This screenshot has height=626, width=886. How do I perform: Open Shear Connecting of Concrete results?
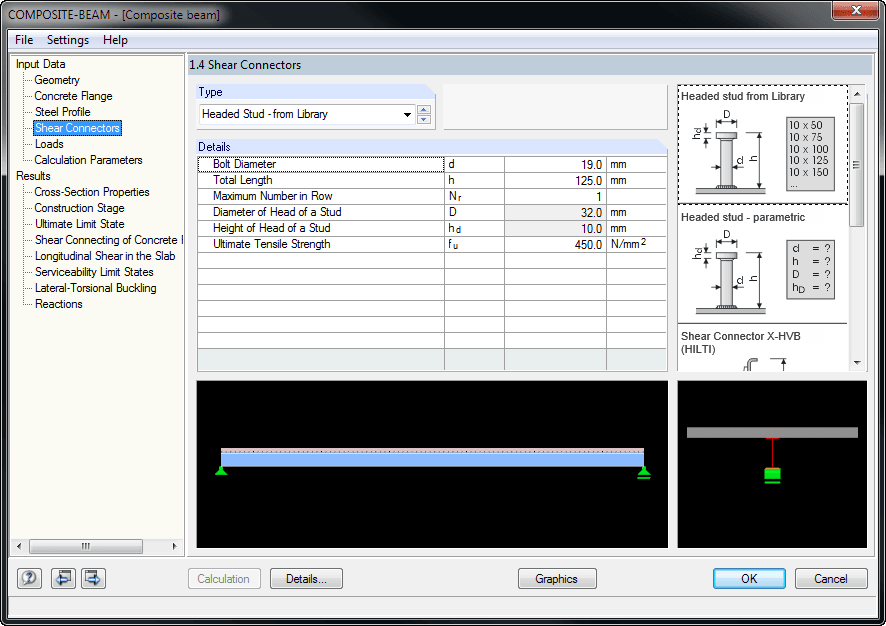point(108,240)
